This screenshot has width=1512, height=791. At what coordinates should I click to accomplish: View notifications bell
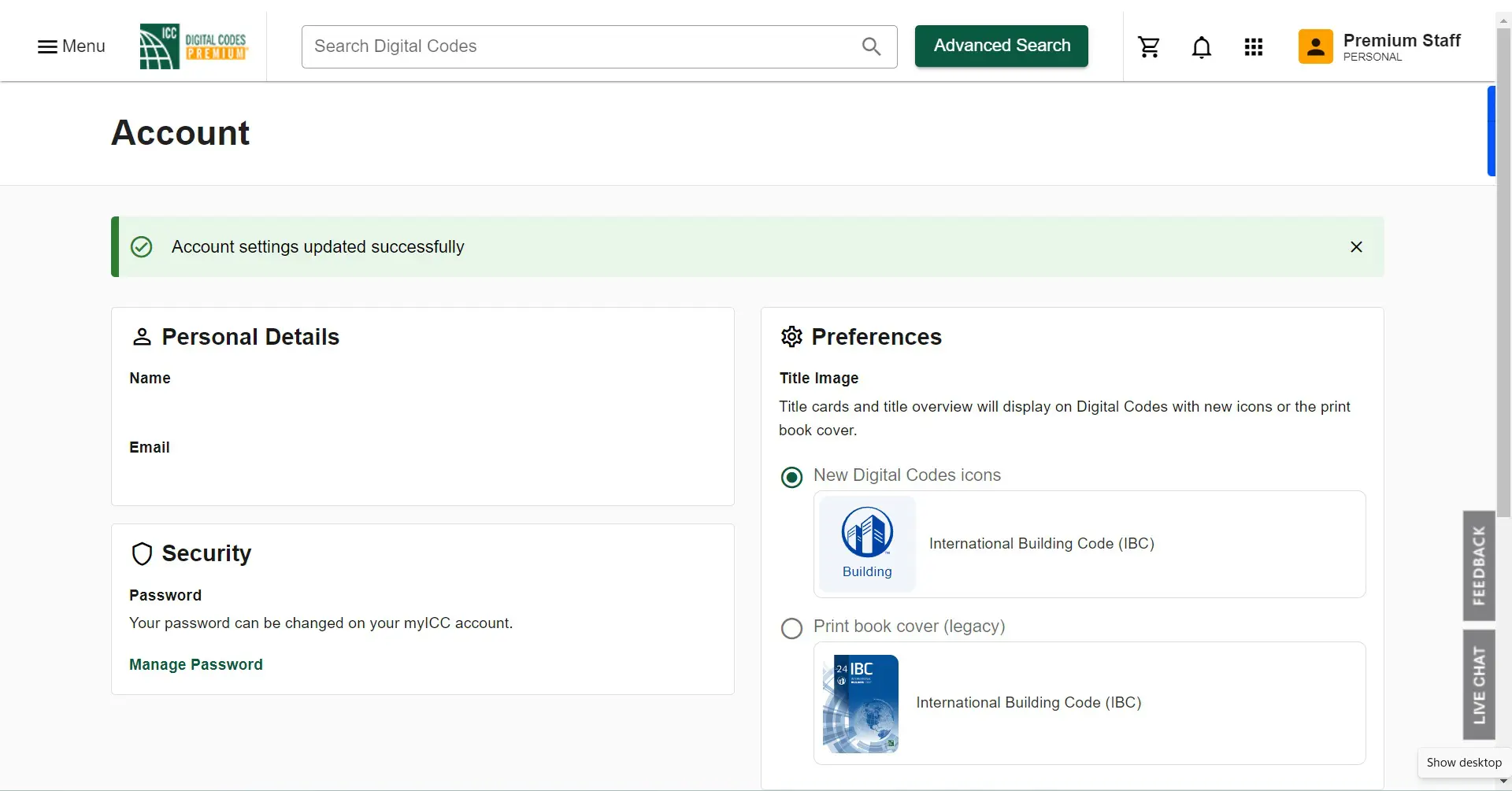pos(1201,47)
